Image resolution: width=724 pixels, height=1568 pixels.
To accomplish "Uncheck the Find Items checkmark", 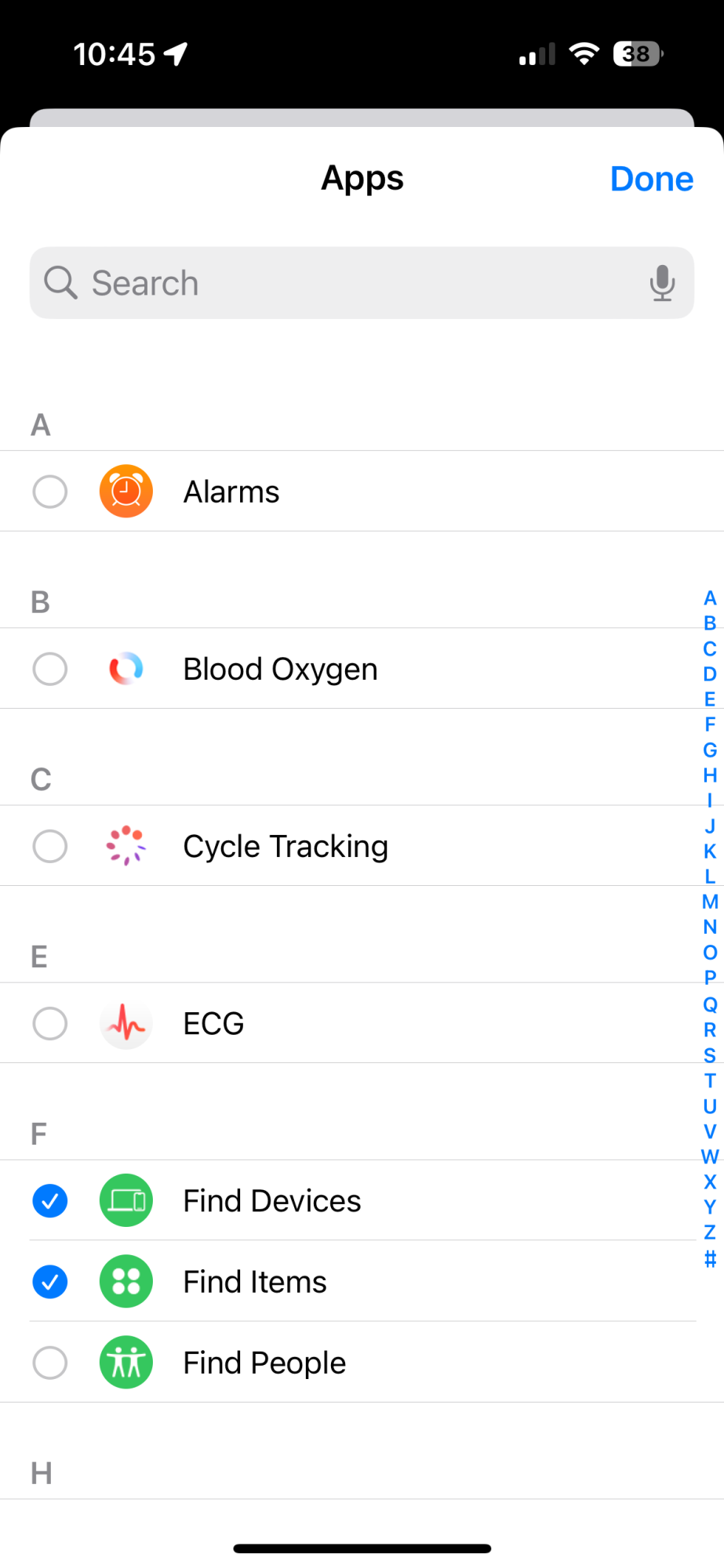I will pos(49,1282).
